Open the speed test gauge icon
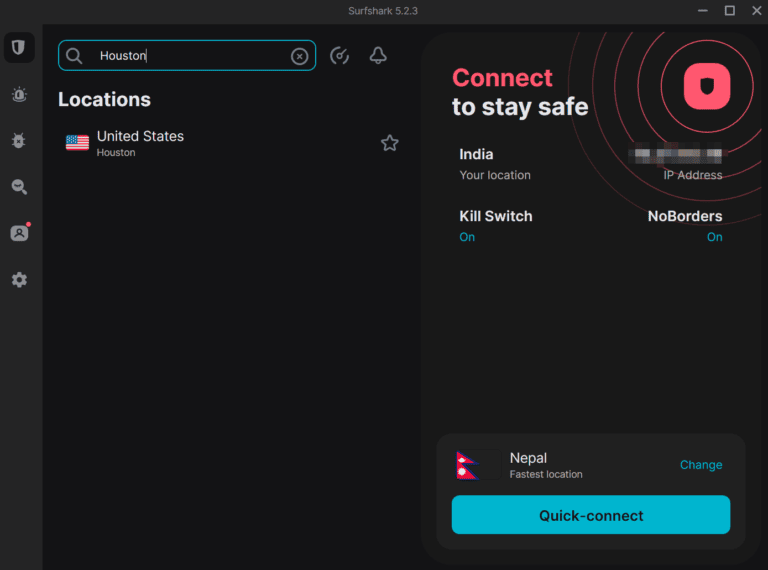 click(x=339, y=56)
